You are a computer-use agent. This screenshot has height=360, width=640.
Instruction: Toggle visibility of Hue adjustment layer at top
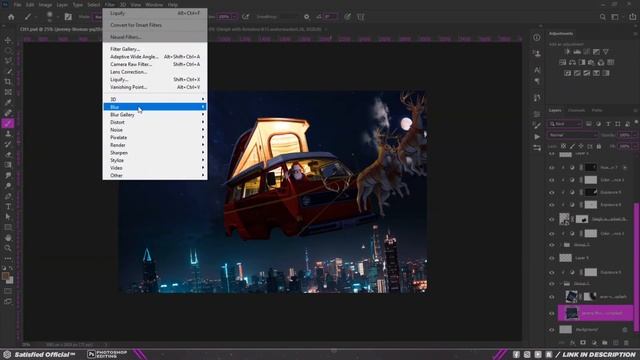(x=552, y=167)
